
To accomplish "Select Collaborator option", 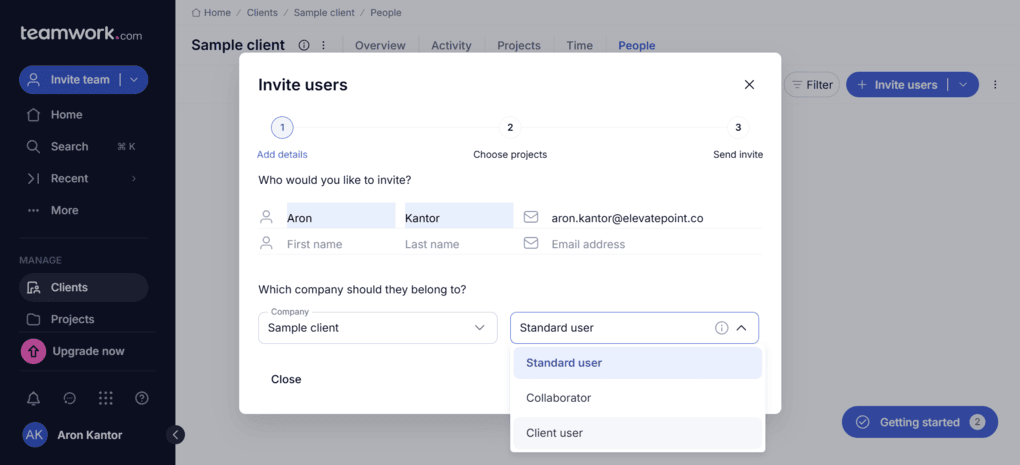I will point(638,398).
